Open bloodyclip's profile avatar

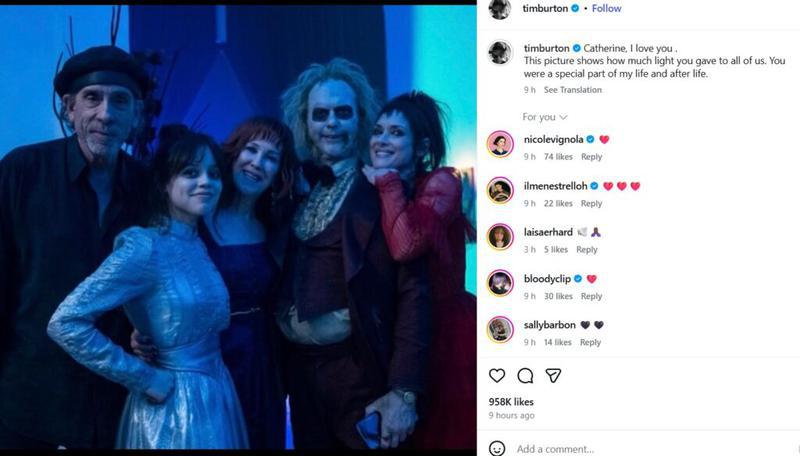[500, 283]
